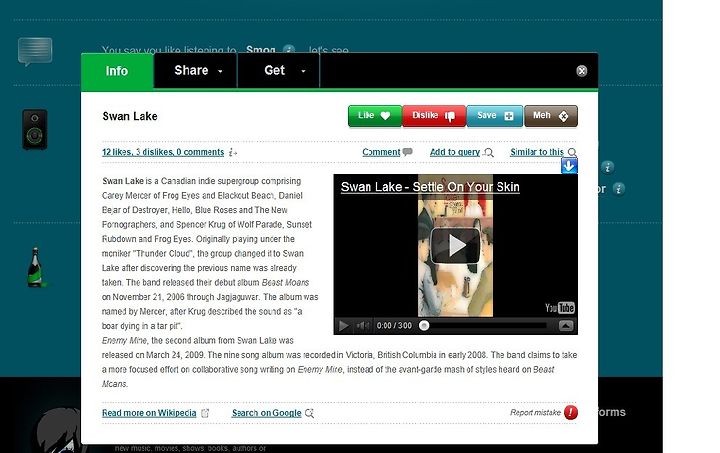Rate Swan Lake as Meh

551,116
